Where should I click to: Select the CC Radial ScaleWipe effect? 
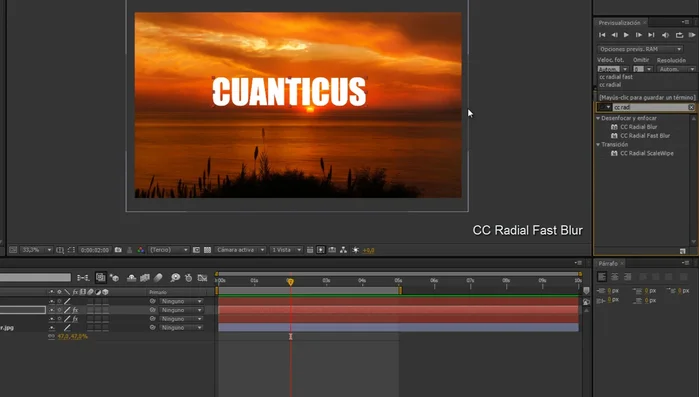(x=646, y=153)
